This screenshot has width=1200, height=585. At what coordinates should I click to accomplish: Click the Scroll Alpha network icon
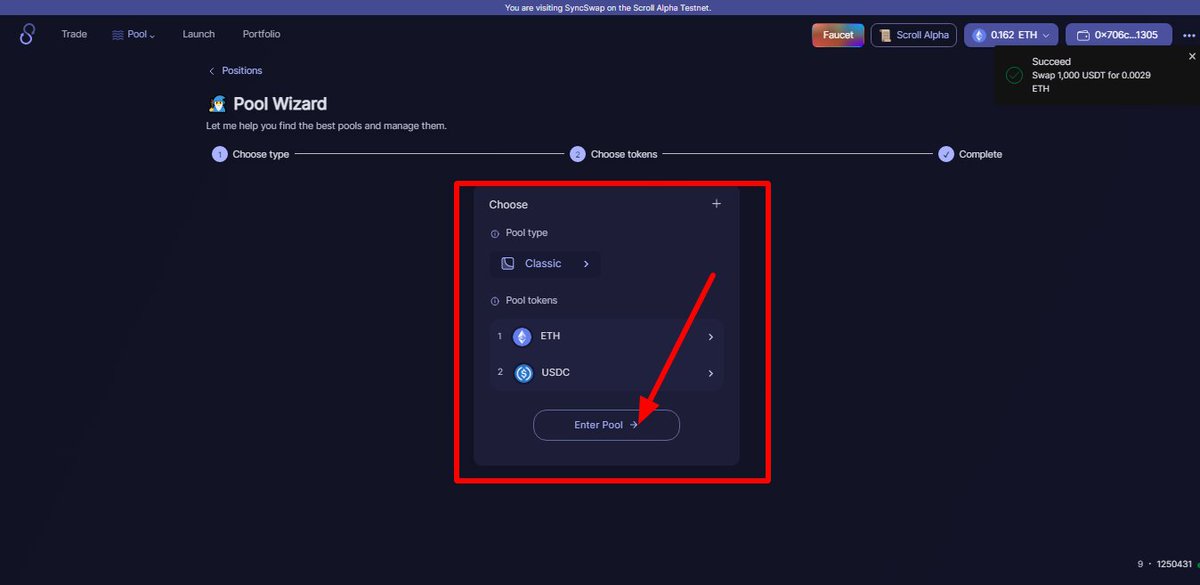[x=885, y=34]
